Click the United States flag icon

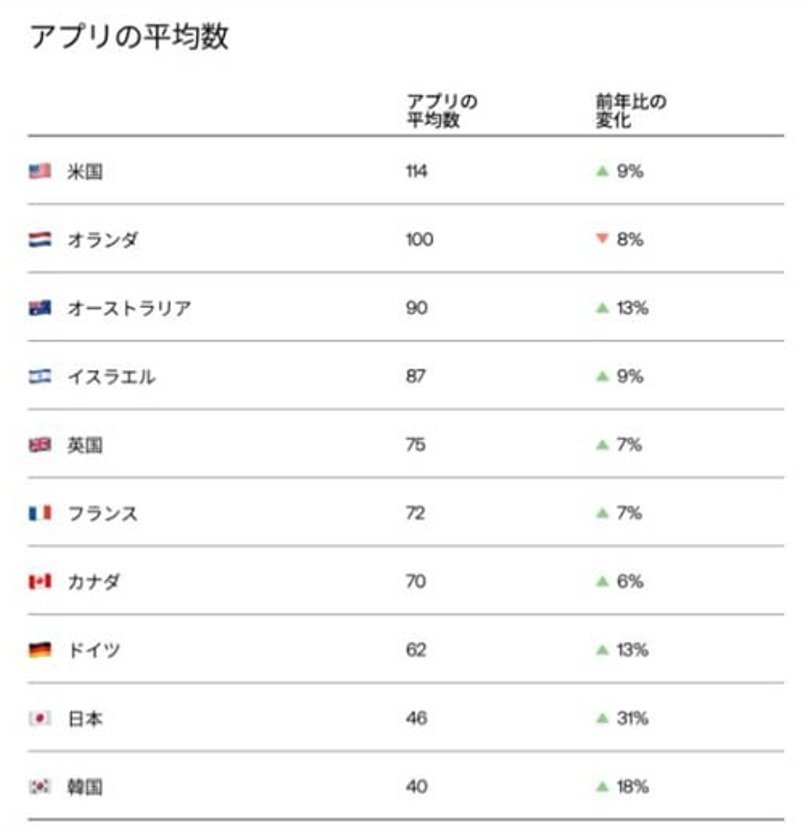pos(40,171)
